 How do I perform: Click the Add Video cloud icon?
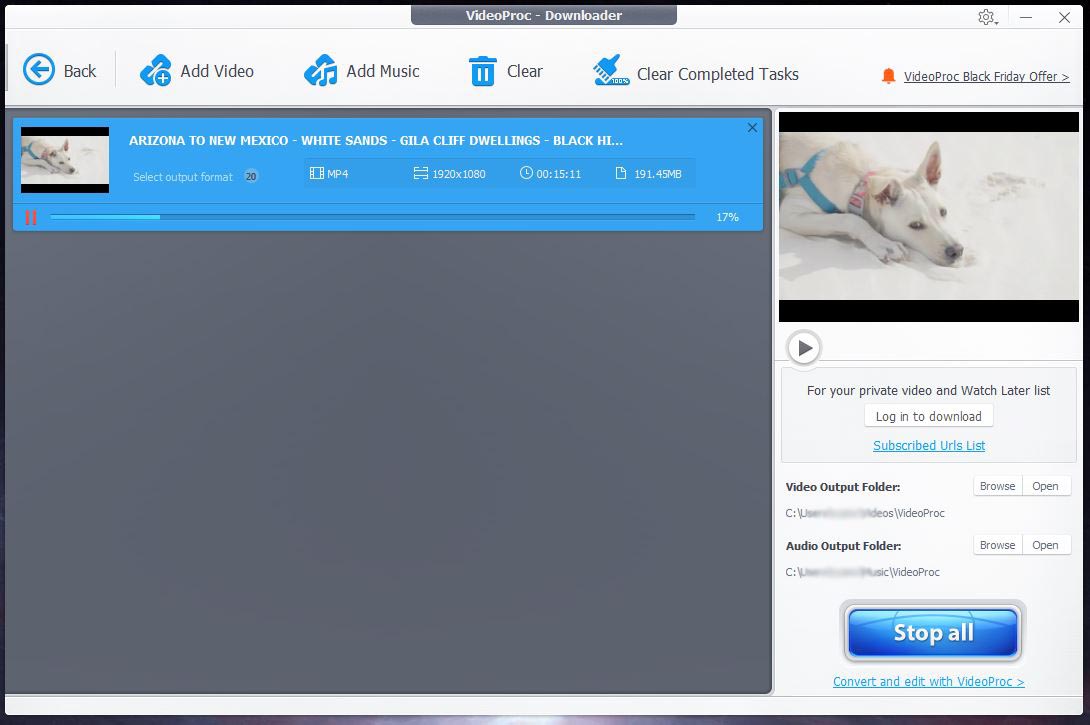click(x=156, y=71)
